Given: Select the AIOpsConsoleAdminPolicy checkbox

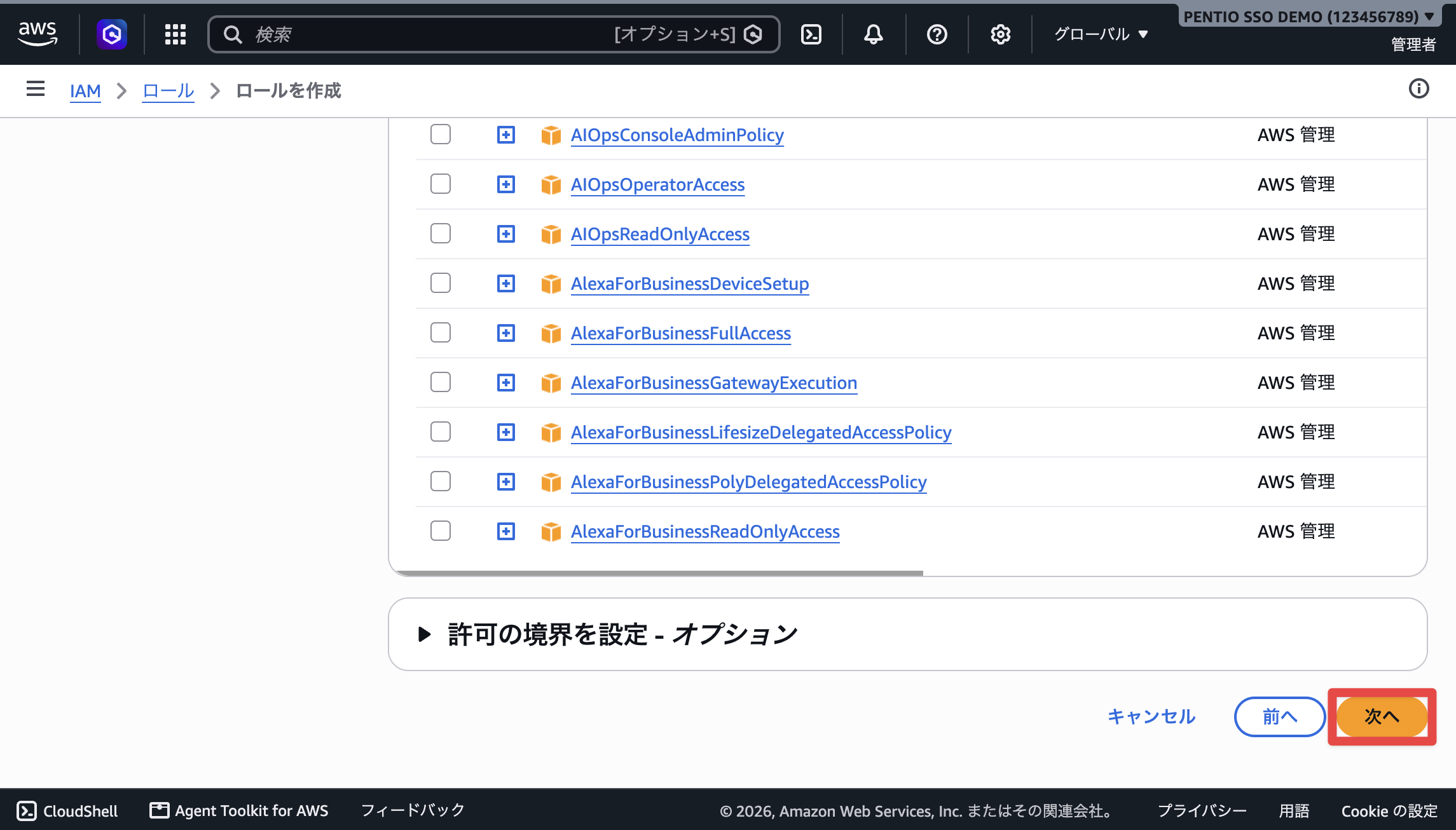Looking at the screenshot, I should pos(441,134).
